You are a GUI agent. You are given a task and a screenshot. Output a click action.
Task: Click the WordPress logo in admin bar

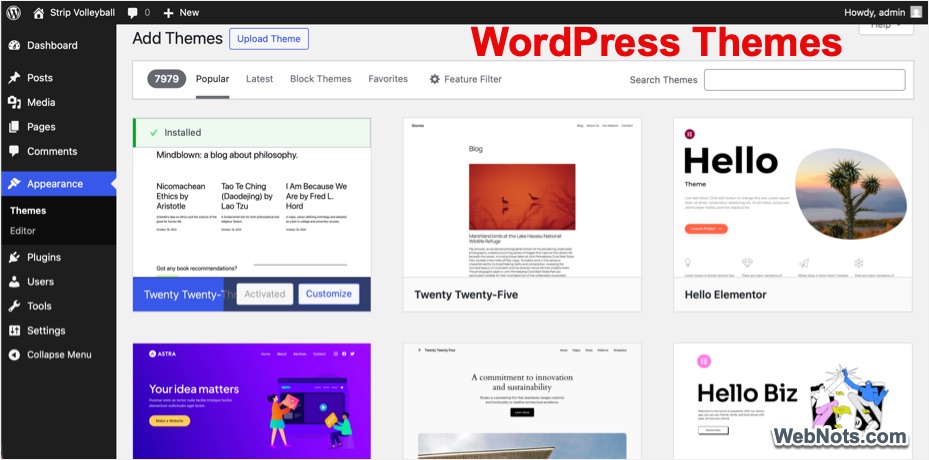13,12
